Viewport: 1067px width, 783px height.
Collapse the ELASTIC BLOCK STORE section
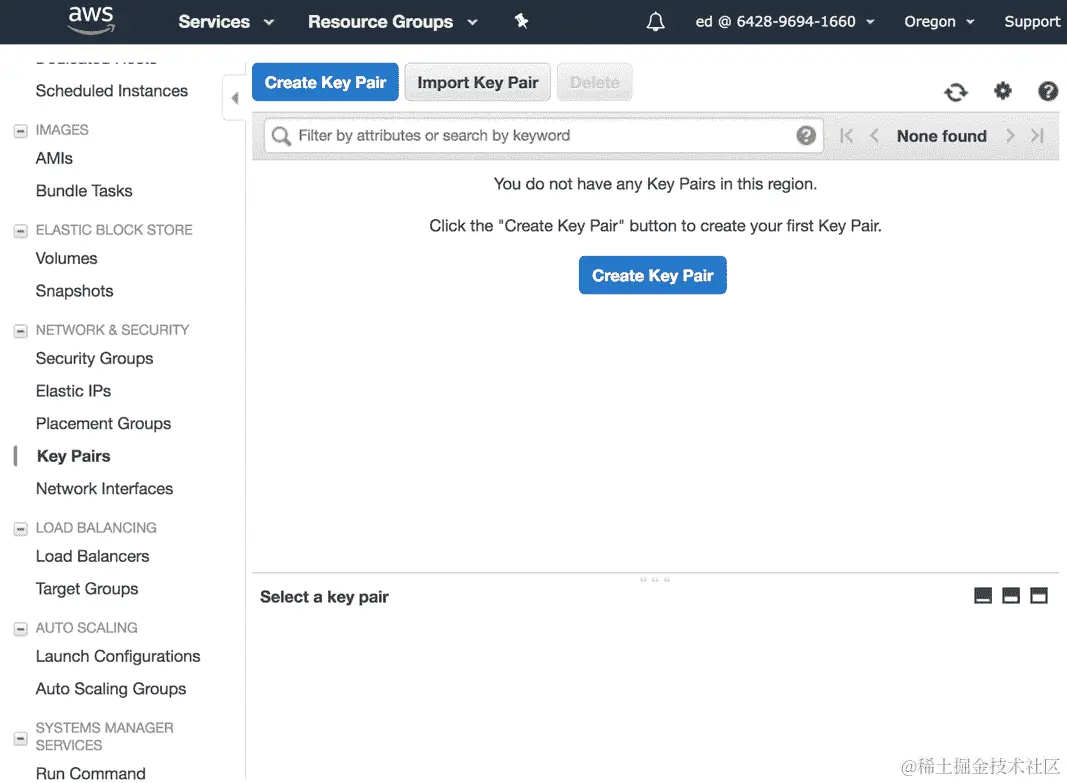[x=20, y=231]
